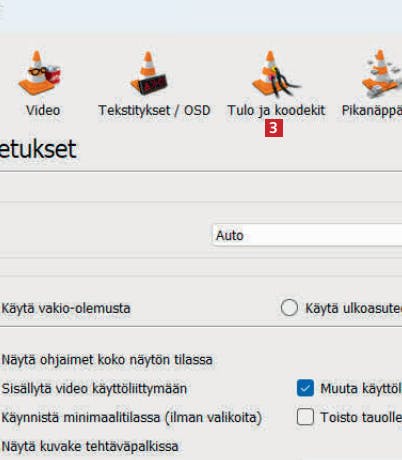Switch to Tekstitykset / OSD label
The width and height of the screenshot is (402, 460).
(x=154, y=110)
